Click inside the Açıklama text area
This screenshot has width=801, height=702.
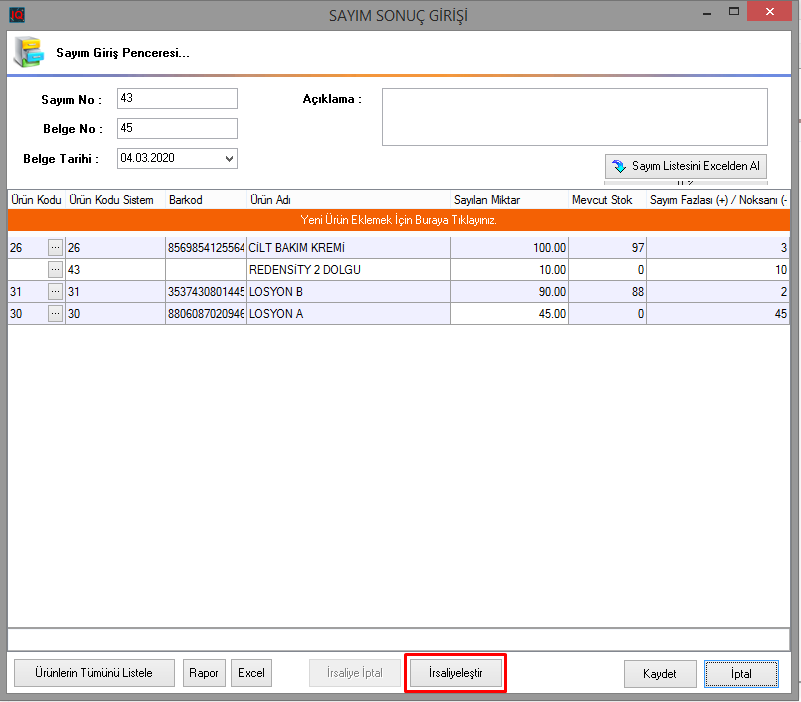[x=574, y=117]
